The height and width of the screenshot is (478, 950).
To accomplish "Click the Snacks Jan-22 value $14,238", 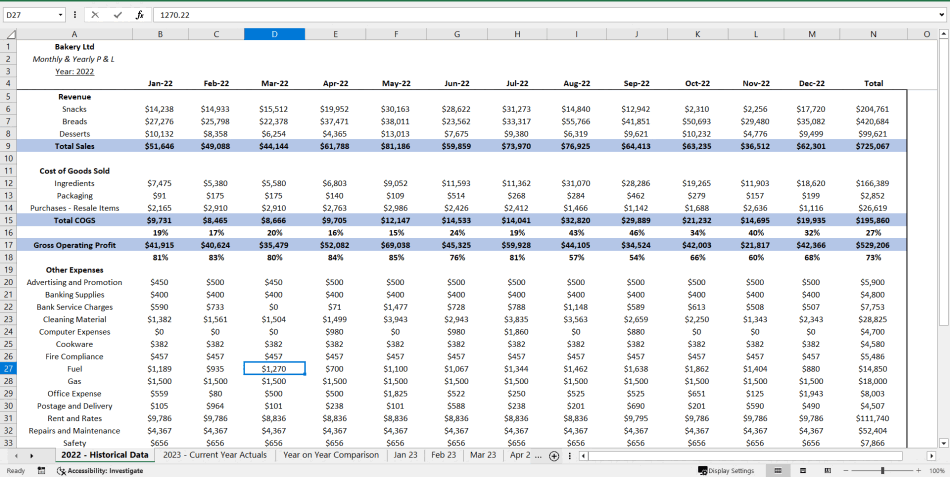I will click(x=160, y=109).
